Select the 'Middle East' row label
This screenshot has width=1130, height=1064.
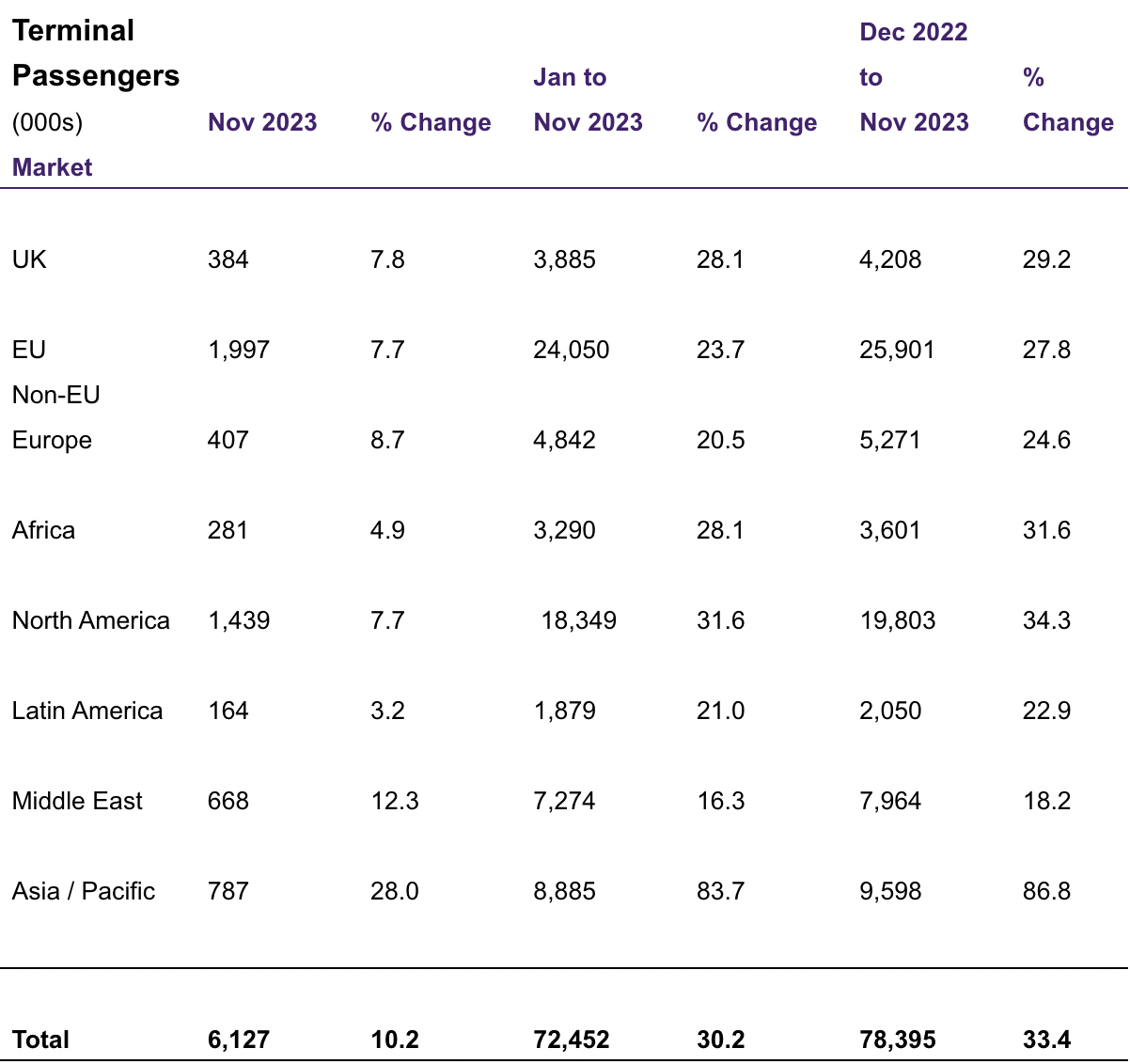pos(77,801)
